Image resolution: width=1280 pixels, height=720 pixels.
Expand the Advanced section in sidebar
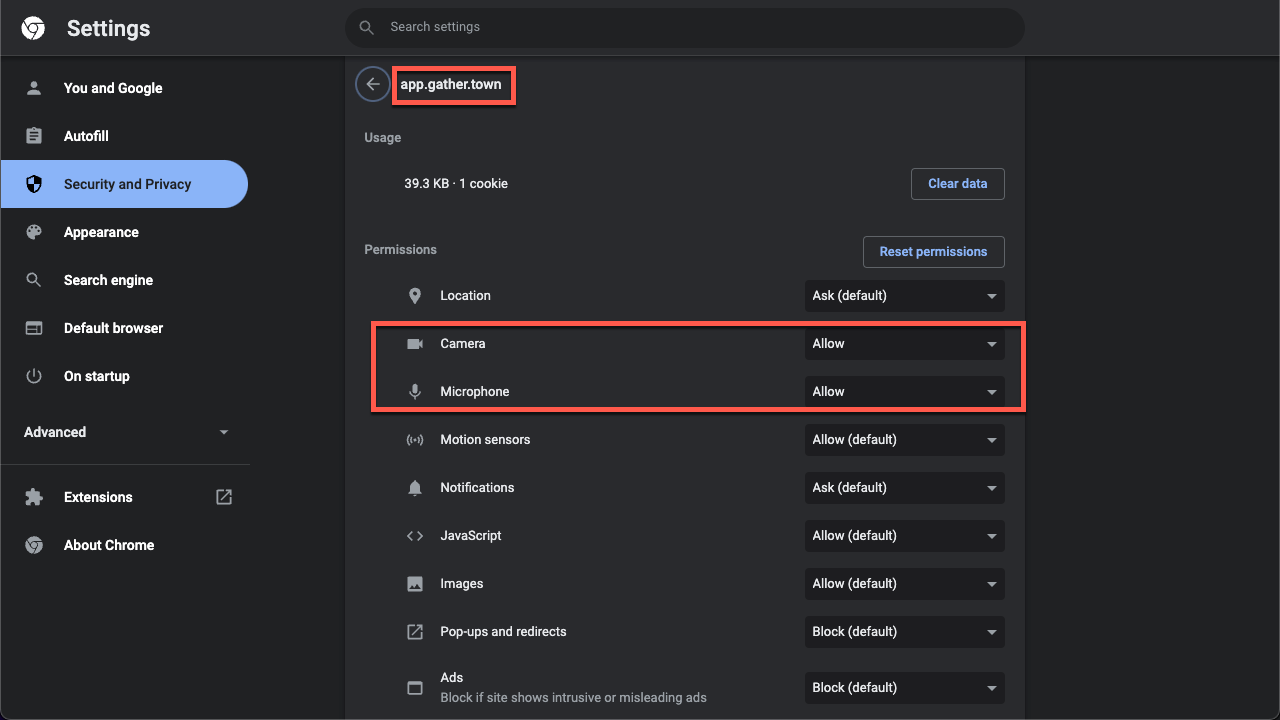[125, 432]
